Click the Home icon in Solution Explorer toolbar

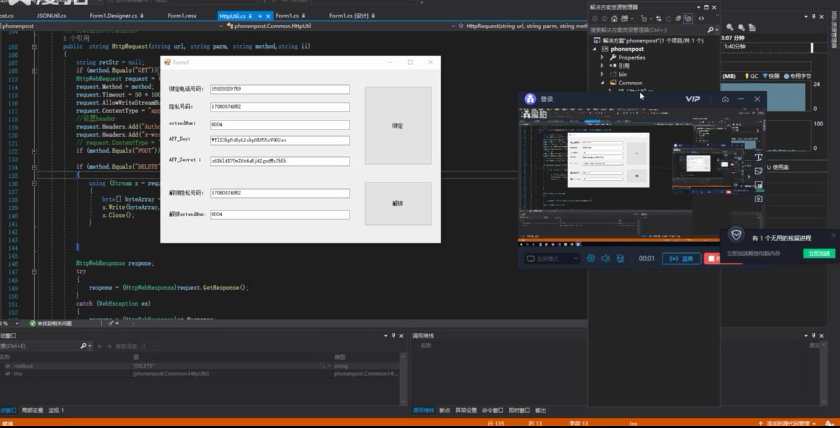coord(614,19)
